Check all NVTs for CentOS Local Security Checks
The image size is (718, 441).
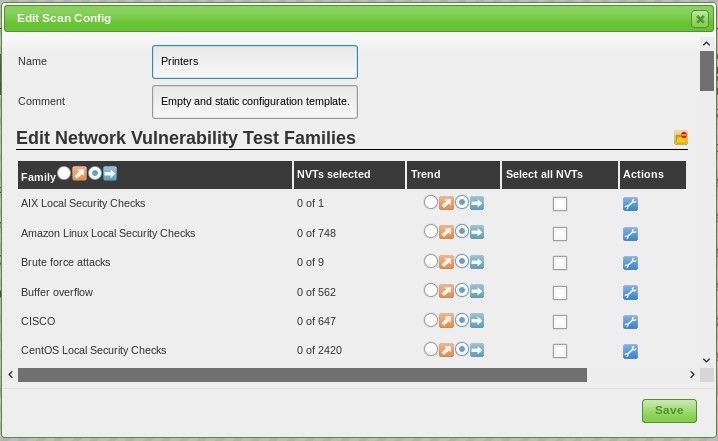click(x=560, y=351)
